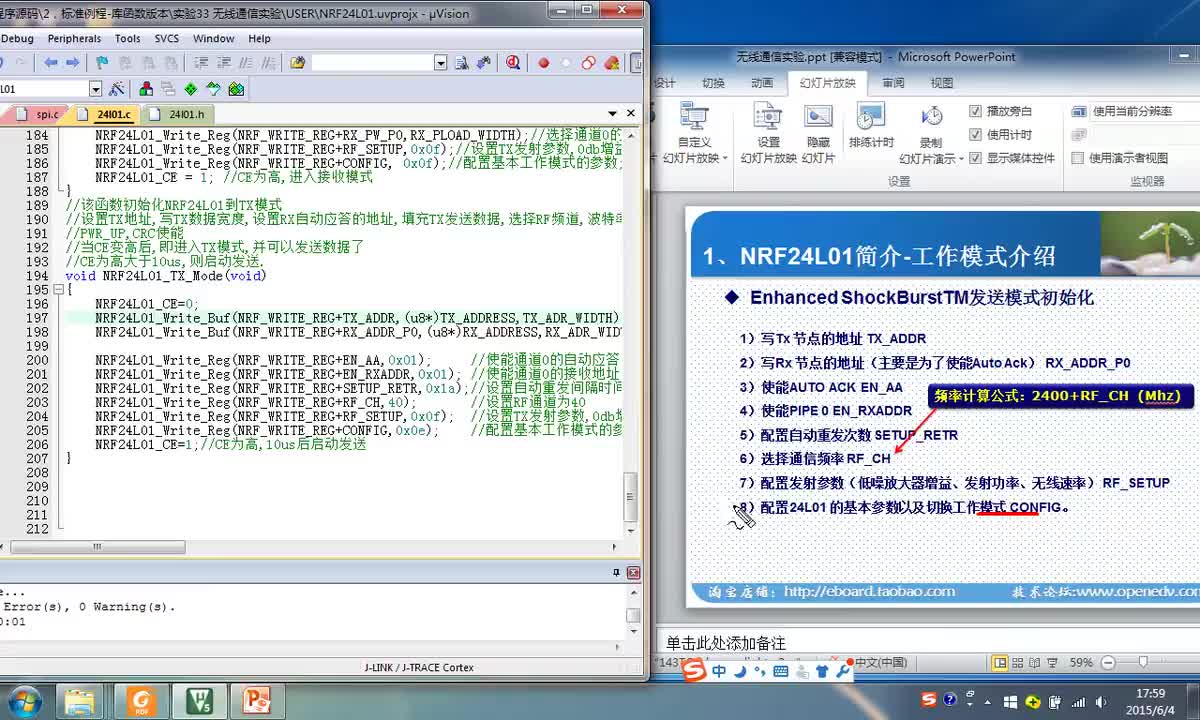Click Sogou input method S logo
This screenshot has width=1200, height=720.
695,671
